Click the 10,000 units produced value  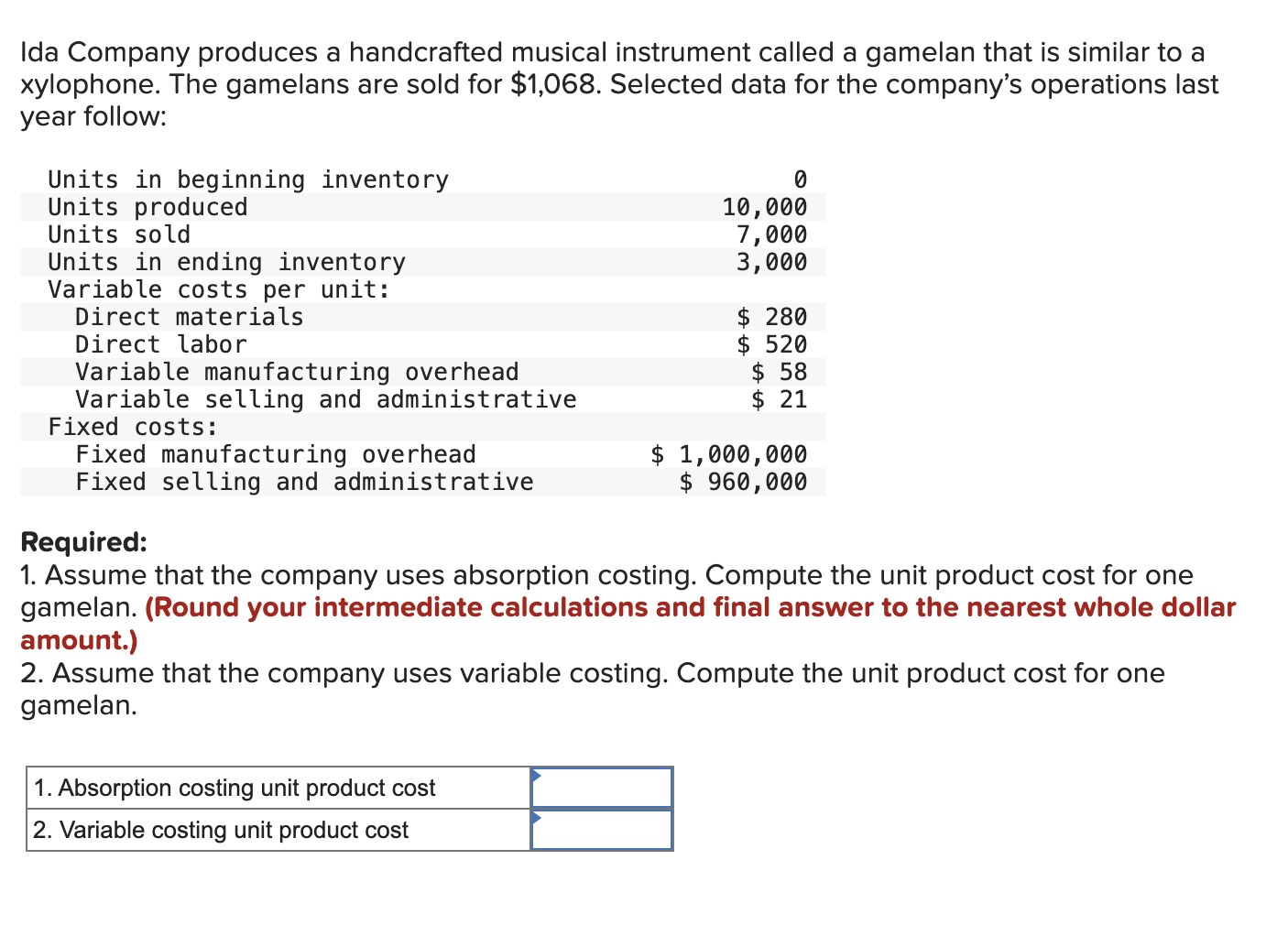pyautogui.click(x=765, y=207)
